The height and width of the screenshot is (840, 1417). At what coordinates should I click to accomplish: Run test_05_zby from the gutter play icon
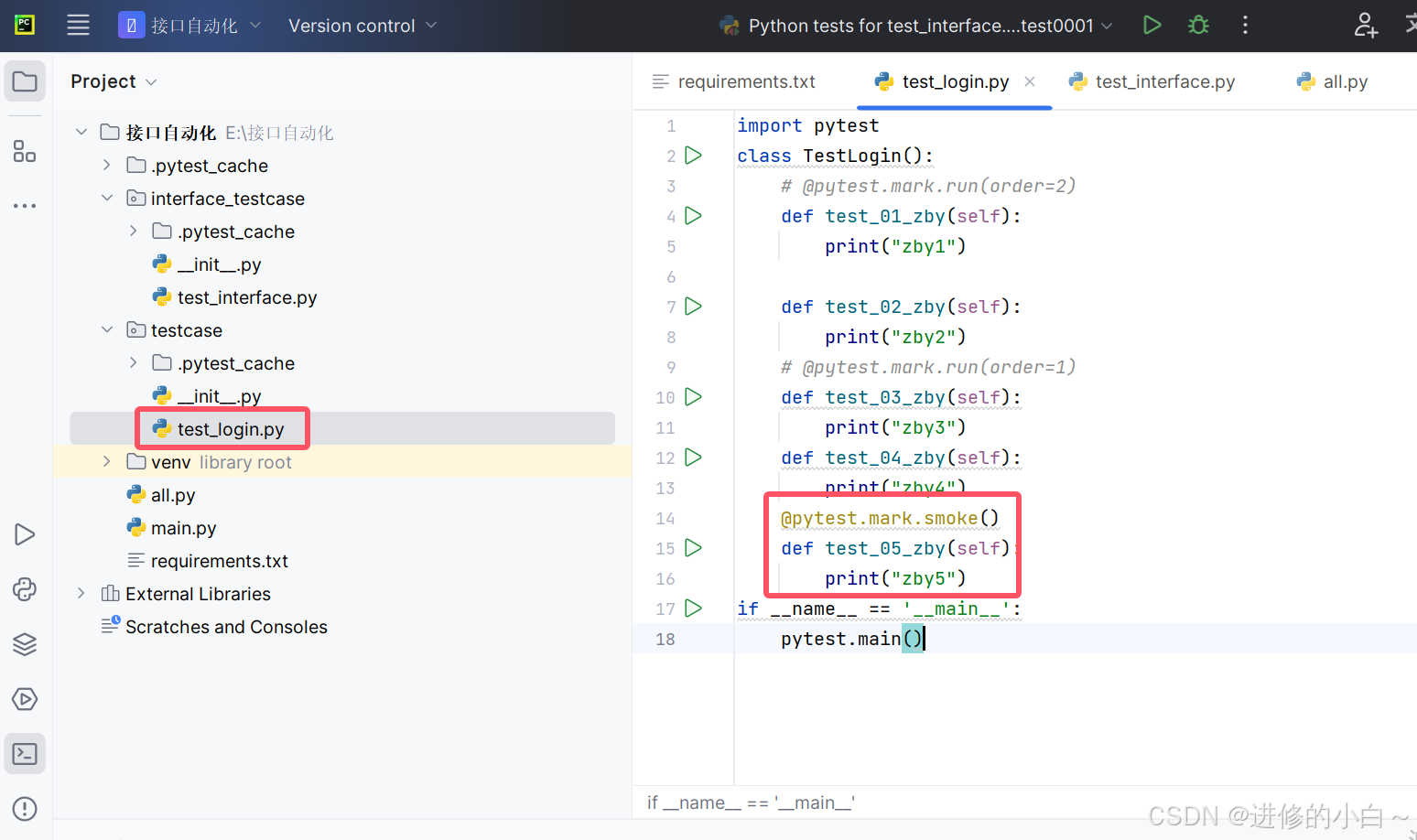click(693, 547)
